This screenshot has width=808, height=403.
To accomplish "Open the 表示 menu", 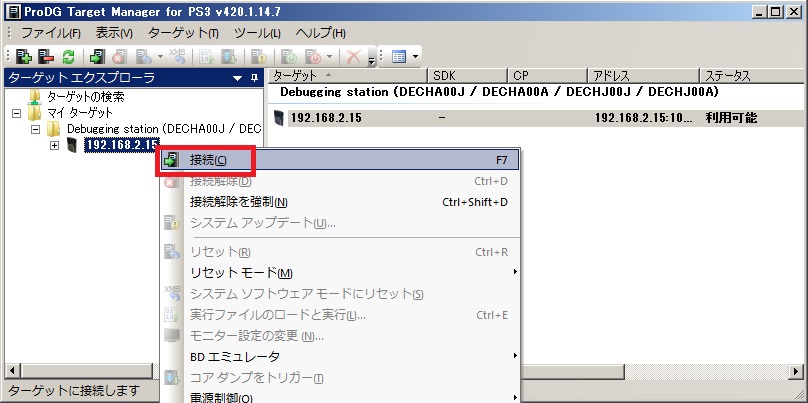I will [x=114, y=33].
